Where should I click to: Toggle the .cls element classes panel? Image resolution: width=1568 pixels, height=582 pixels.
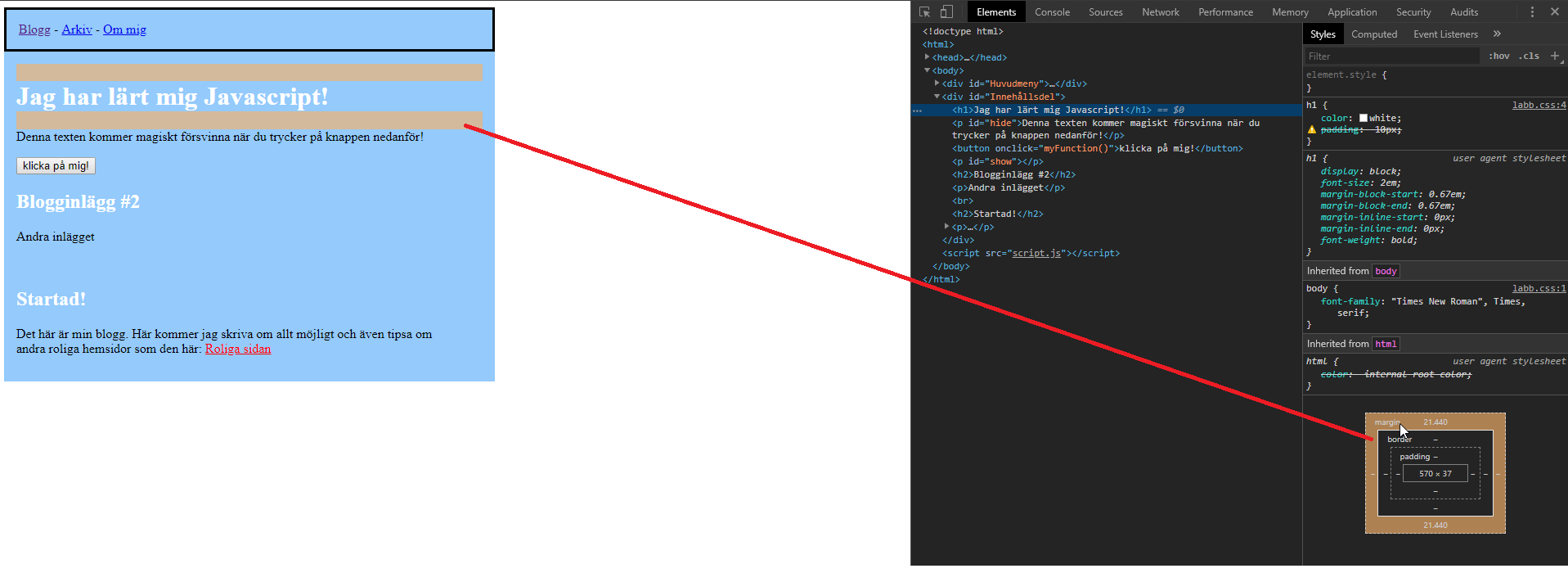[x=1529, y=56]
